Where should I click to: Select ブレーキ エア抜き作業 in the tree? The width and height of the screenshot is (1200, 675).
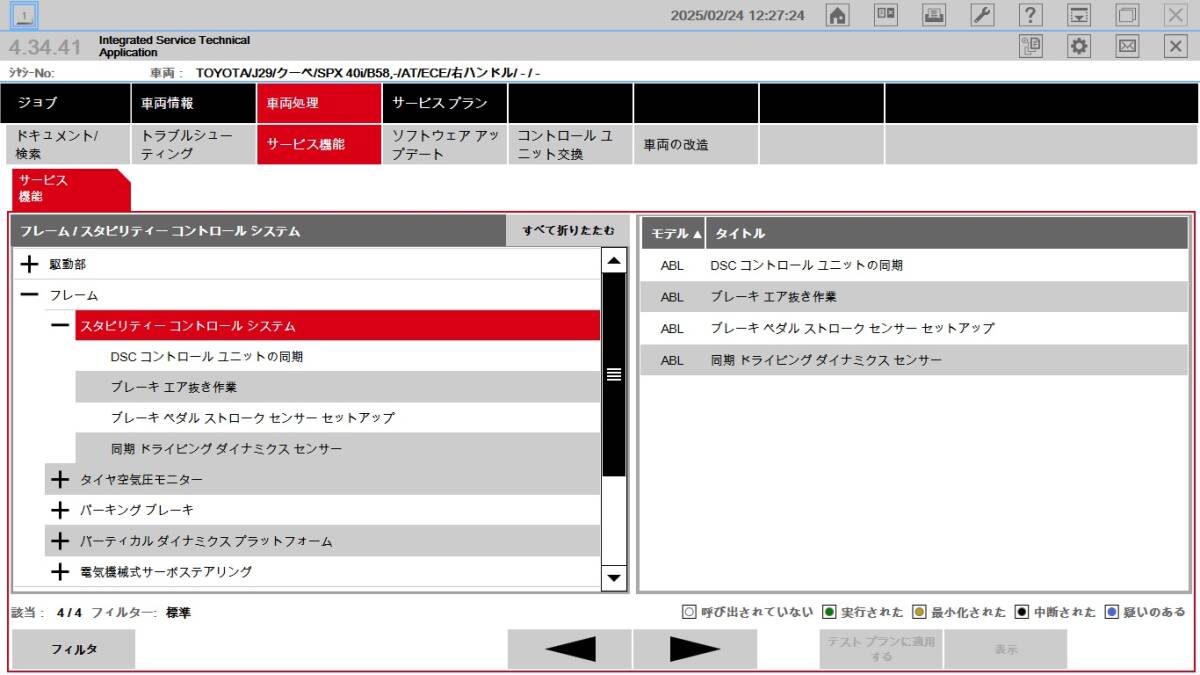174,387
